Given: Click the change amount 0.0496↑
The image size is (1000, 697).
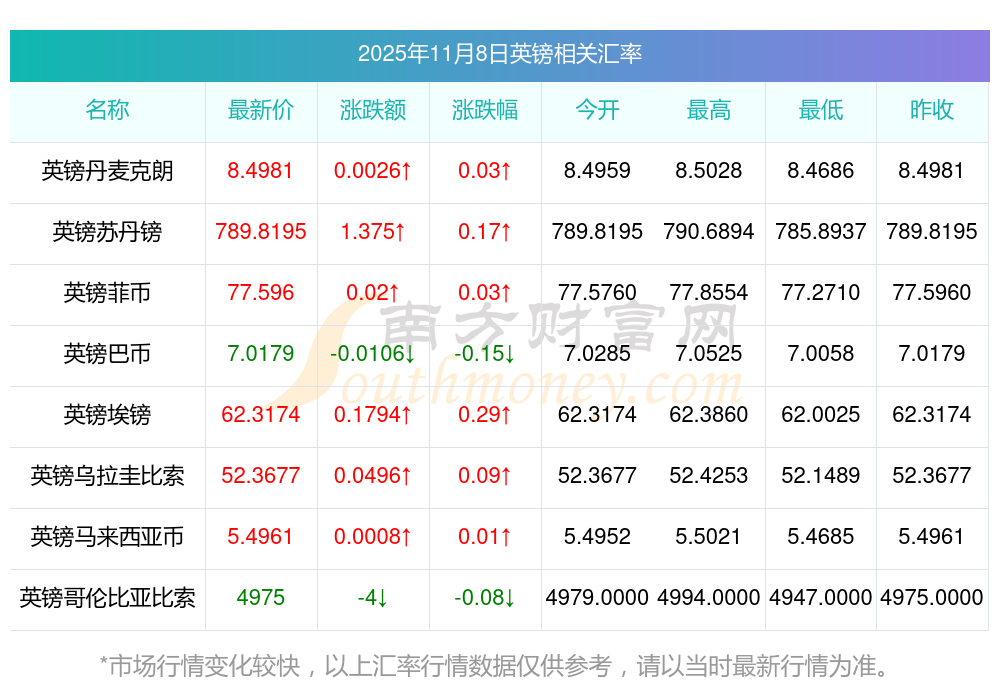Looking at the screenshot, I should tap(372, 476).
